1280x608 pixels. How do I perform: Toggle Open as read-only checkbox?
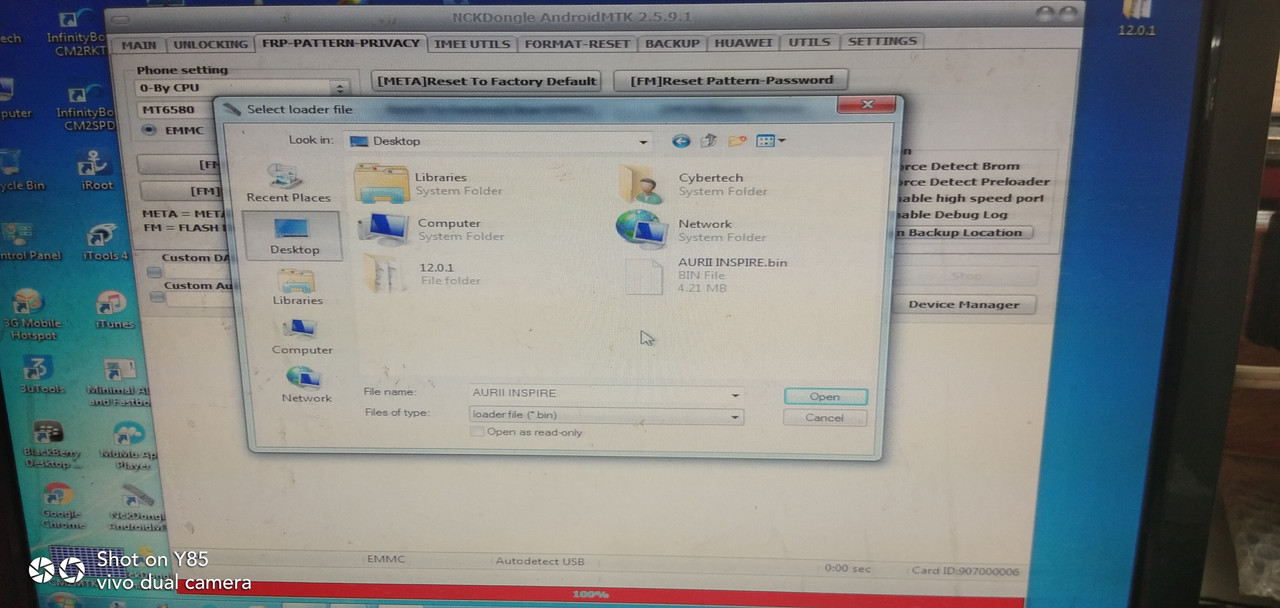click(x=478, y=432)
